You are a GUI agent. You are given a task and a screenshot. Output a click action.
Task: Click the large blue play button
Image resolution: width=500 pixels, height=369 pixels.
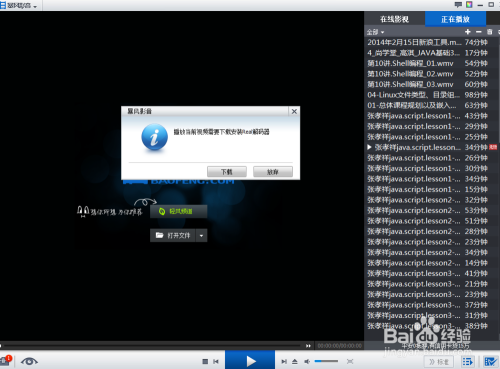pos(250,360)
